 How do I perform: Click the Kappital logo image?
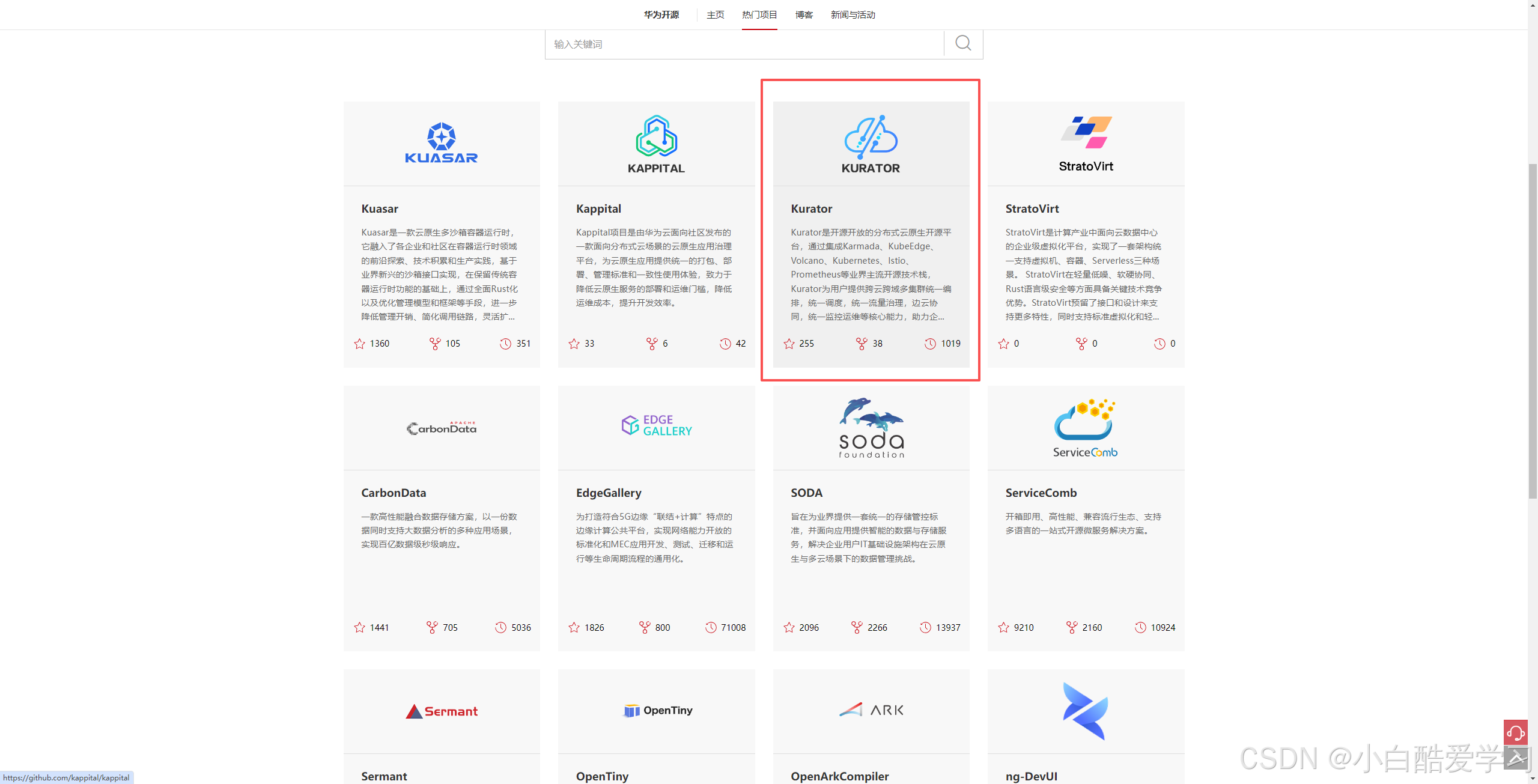click(x=656, y=143)
